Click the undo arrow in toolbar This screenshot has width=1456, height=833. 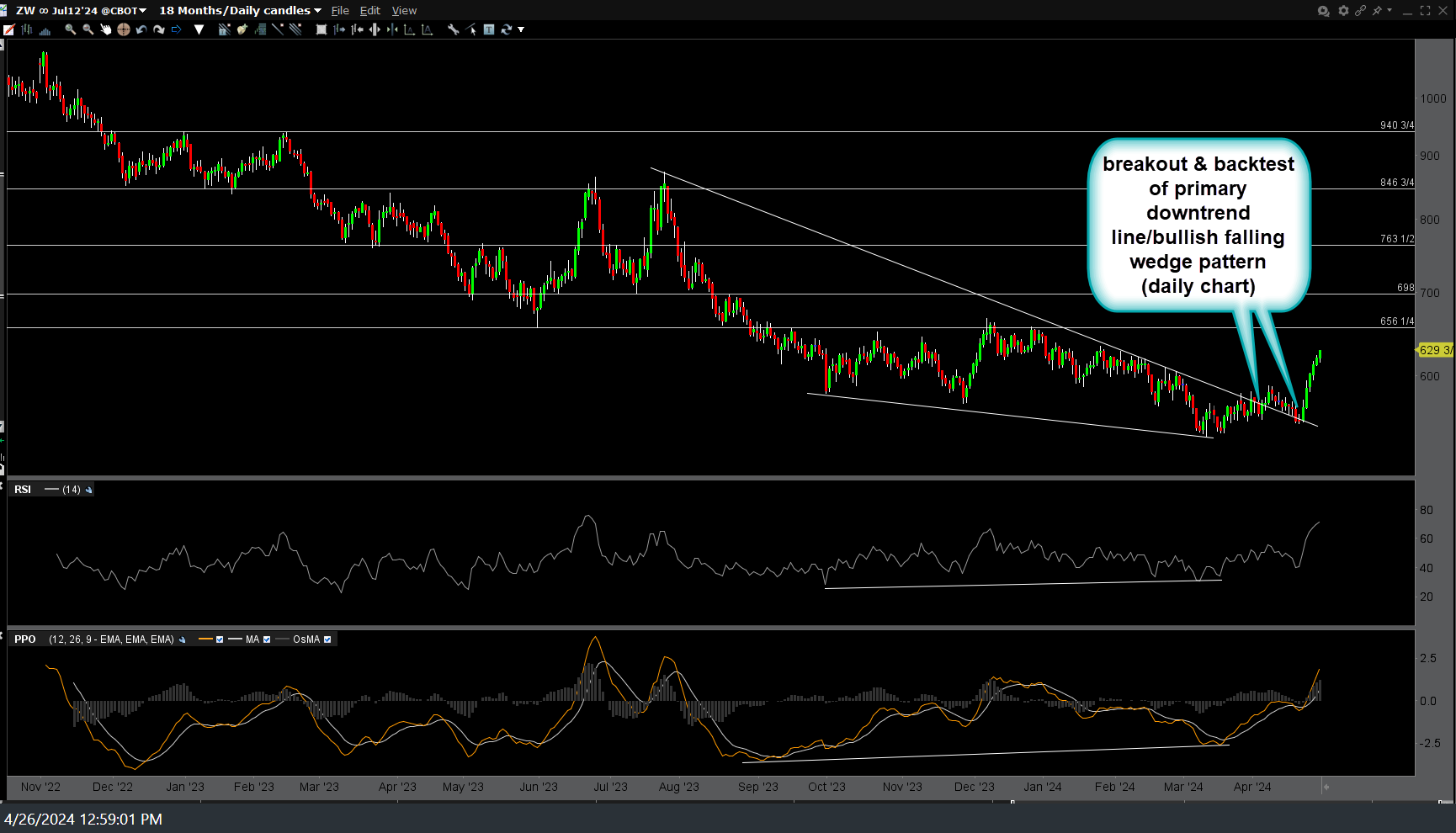pyautogui.click(x=141, y=29)
